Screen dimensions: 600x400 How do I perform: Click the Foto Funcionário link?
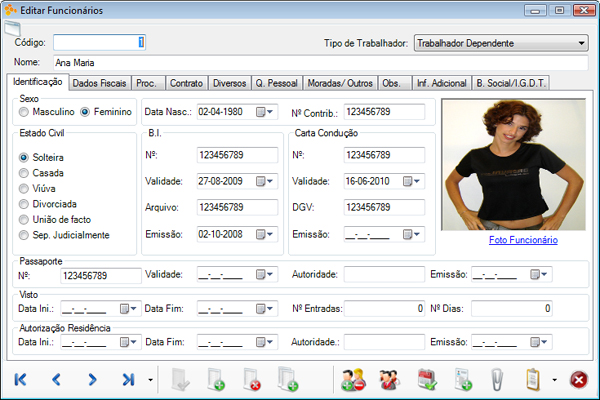pyautogui.click(x=523, y=240)
